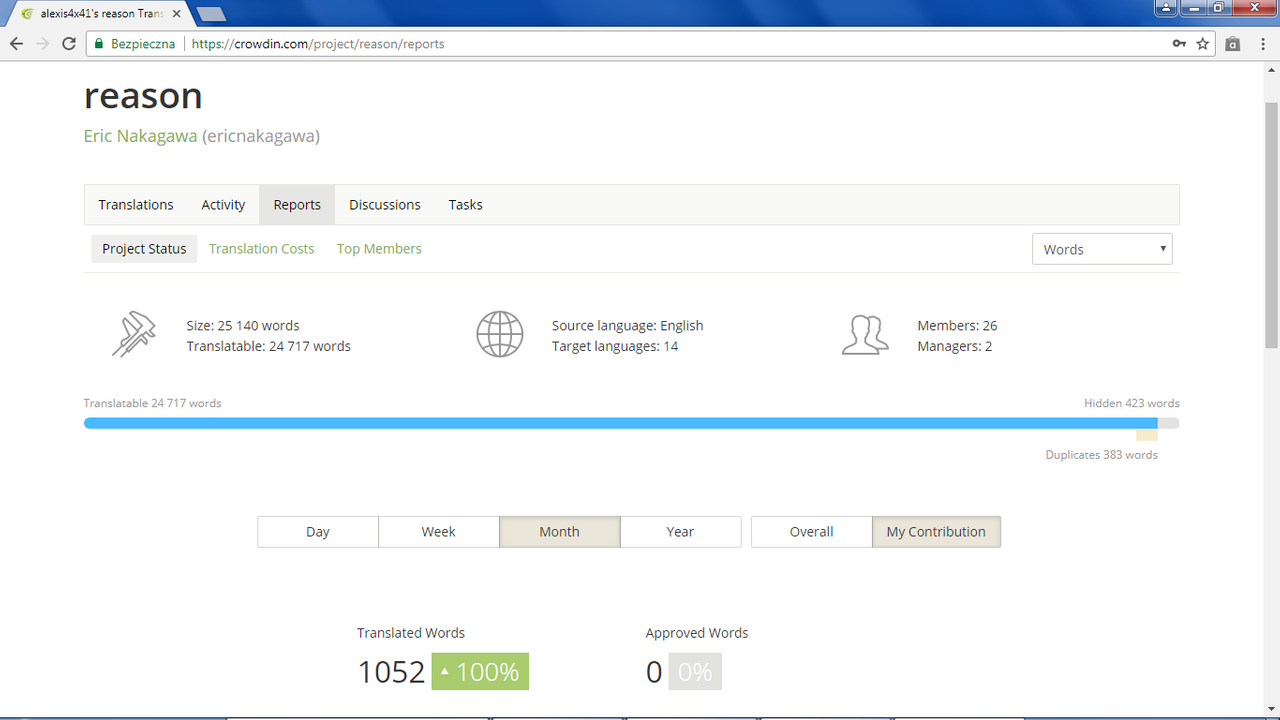Click the gray hidden words segment
The image size is (1280, 720).
1169,423
